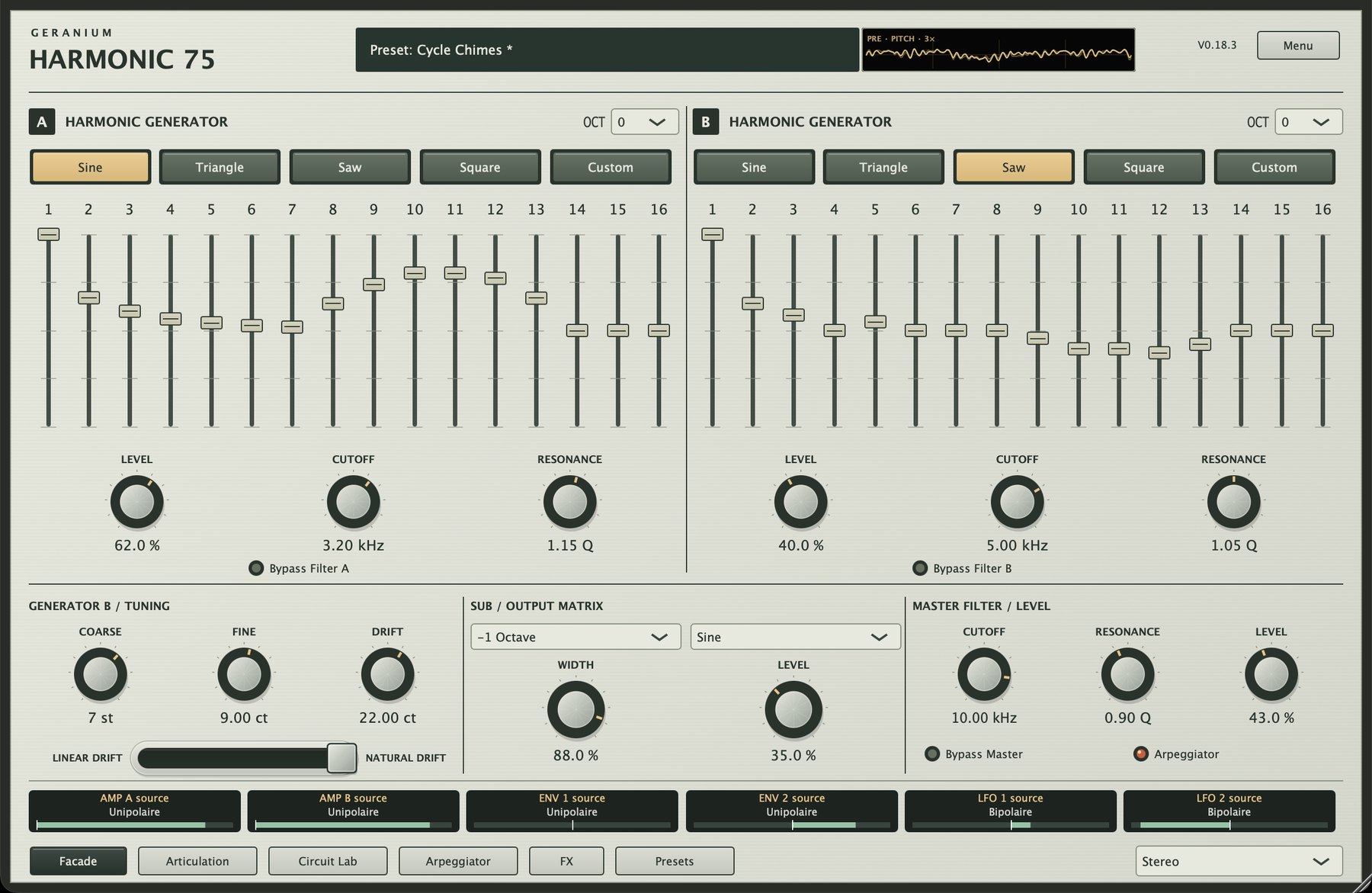Click generator A harmonic 10 slider handle
The image size is (1372, 893).
tap(415, 273)
